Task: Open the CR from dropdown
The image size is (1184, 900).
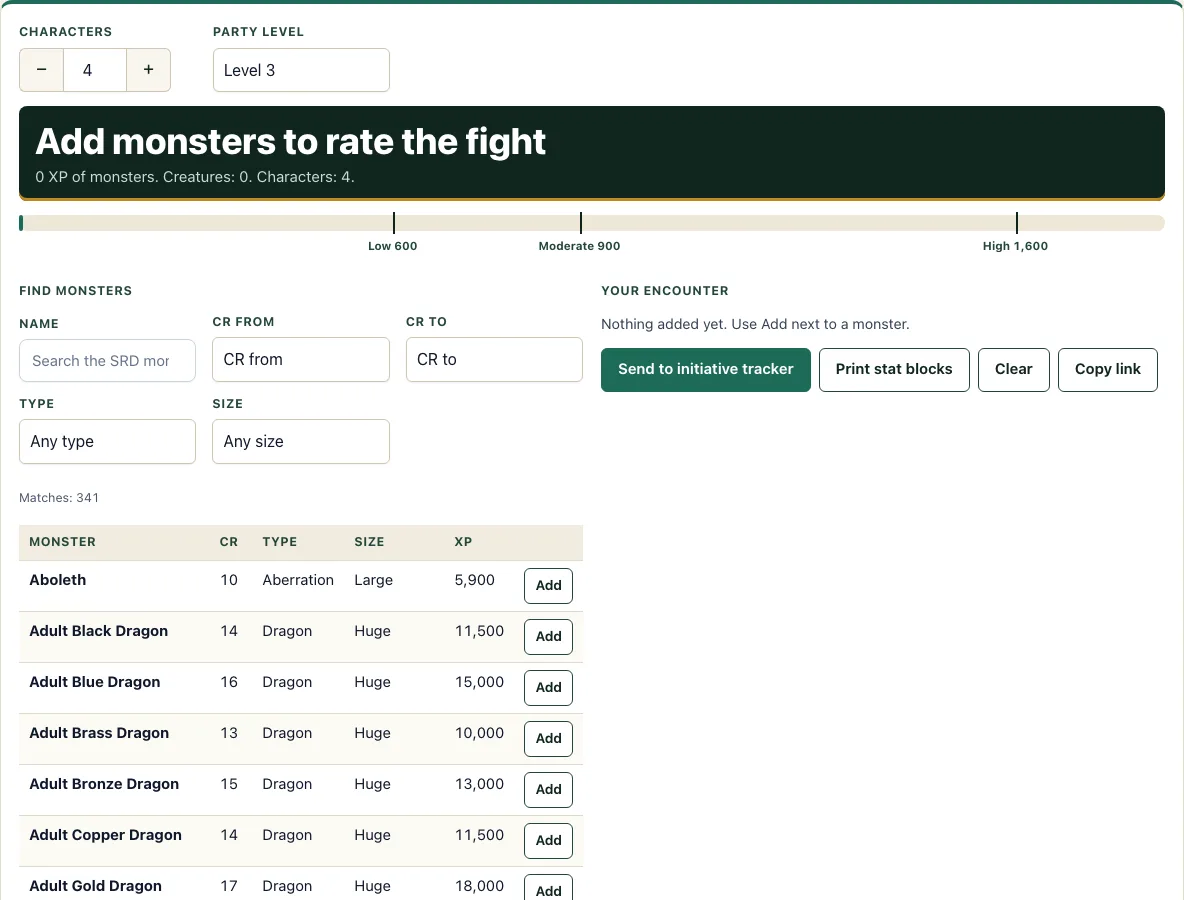Action: (301, 359)
